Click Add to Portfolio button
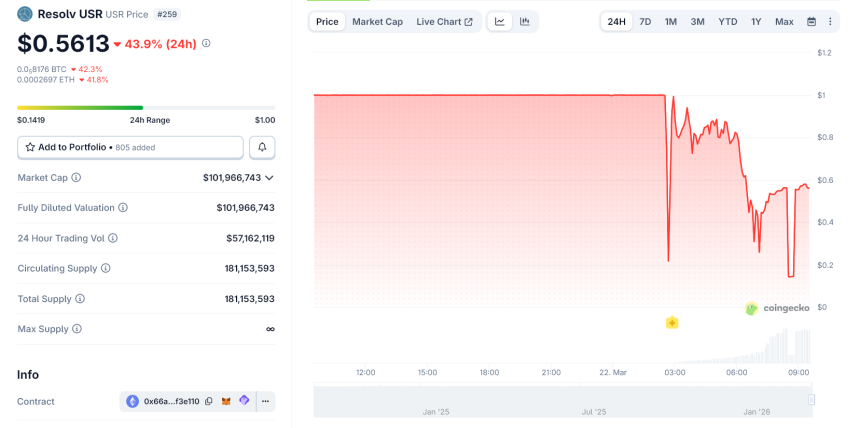860x428 pixels. tap(130, 147)
